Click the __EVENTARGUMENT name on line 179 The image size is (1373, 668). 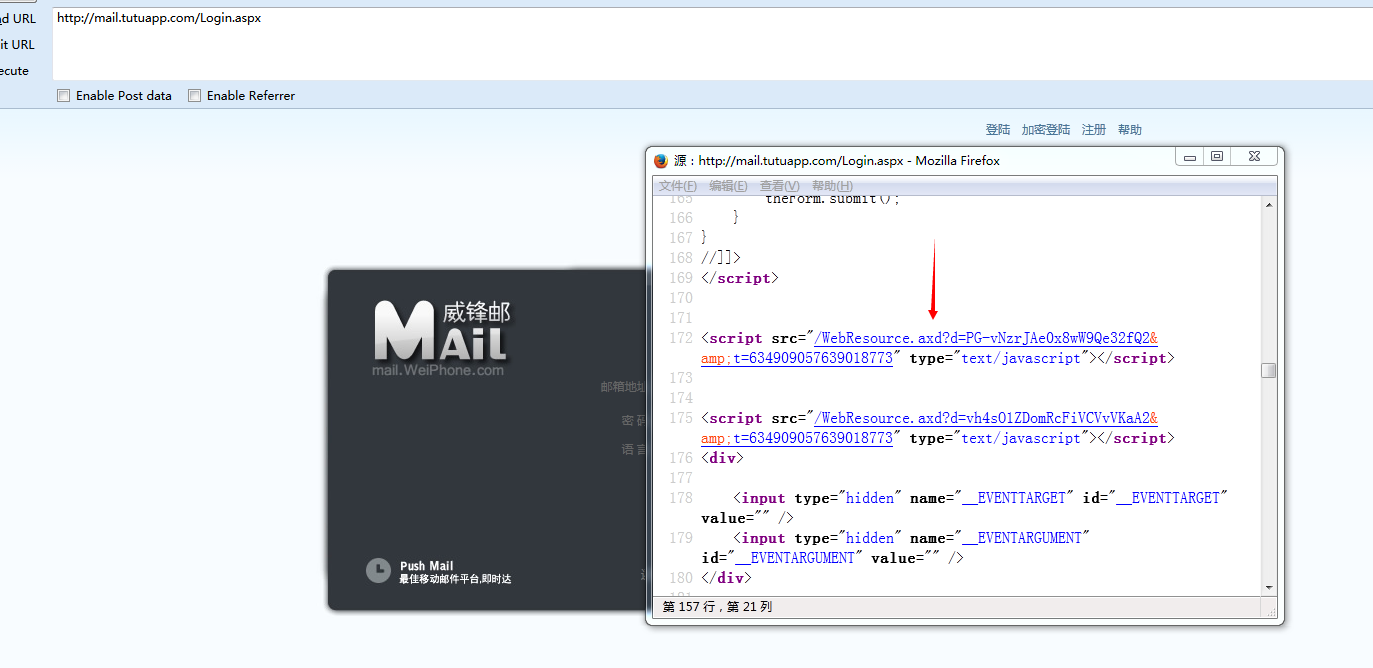1023,538
